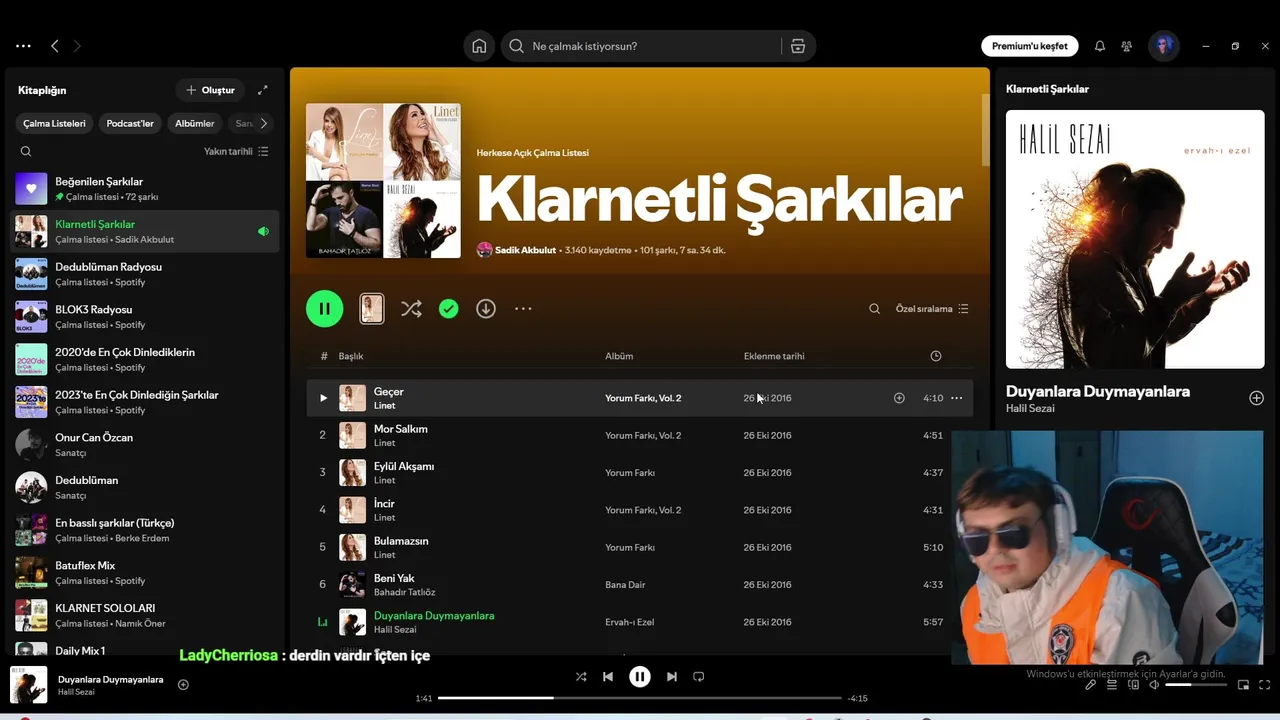Open Sadik Akbulut profile link
Viewport: 1280px width, 720px height.
tap(525, 250)
